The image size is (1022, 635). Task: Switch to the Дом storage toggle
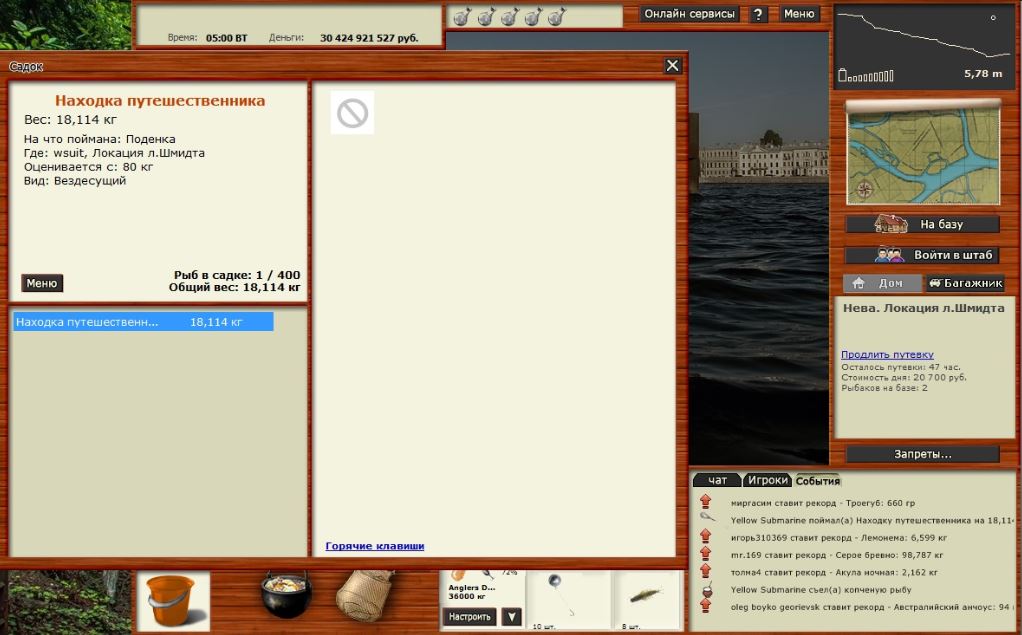[x=881, y=283]
